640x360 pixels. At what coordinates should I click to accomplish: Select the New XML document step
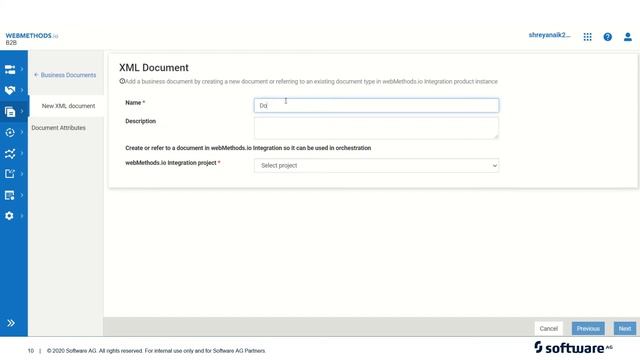tap(68, 106)
